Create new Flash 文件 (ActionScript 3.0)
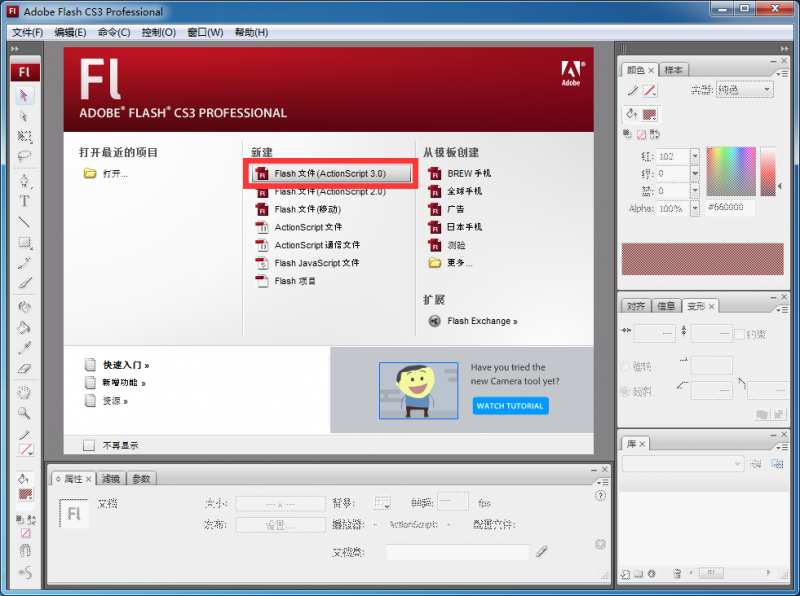800x596 pixels. click(x=331, y=173)
